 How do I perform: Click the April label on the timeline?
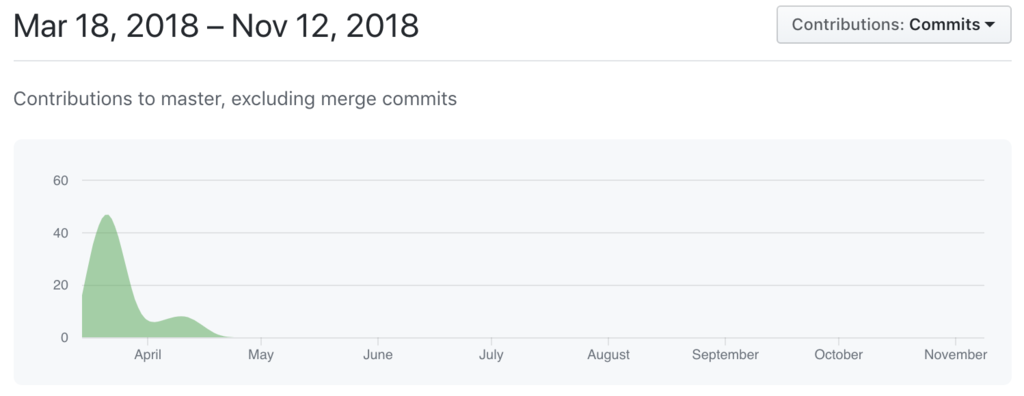tap(148, 355)
